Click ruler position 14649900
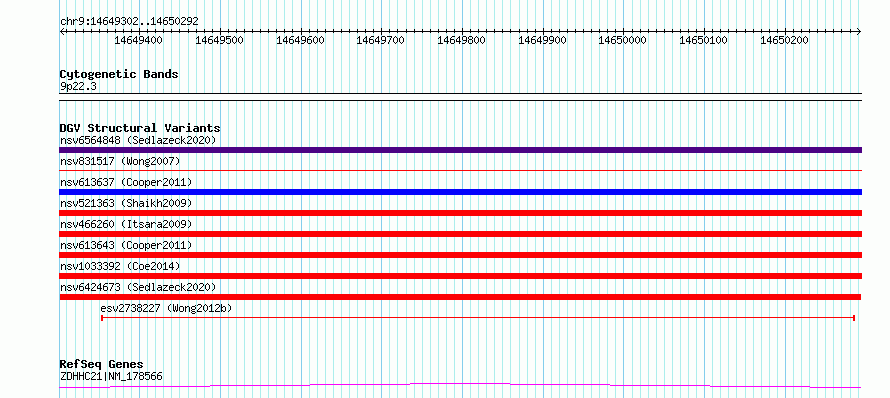Viewport: 890px width, 398px height. [543, 40]
